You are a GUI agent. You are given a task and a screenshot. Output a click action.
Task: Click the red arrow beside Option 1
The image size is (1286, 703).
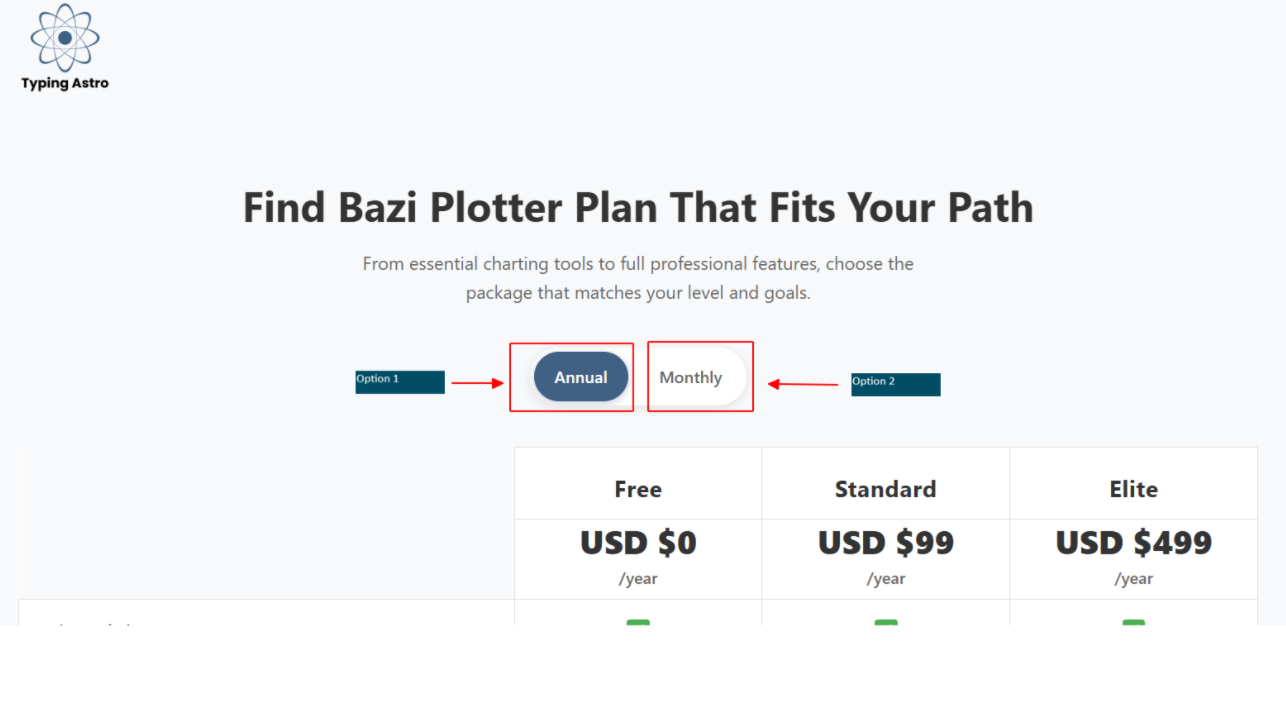click(477, 382)
